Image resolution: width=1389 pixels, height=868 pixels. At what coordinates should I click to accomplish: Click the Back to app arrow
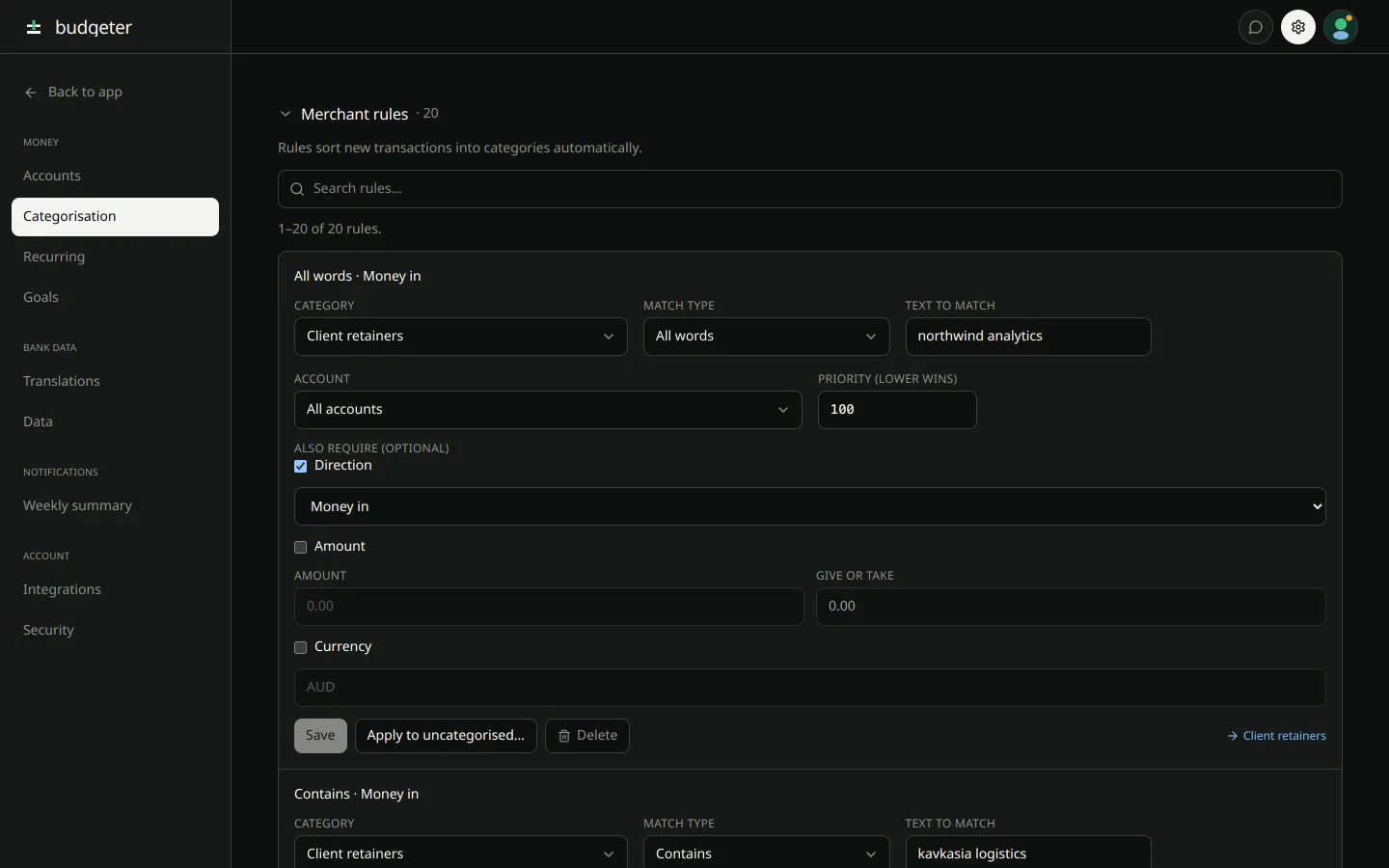[x=31, y=93]
